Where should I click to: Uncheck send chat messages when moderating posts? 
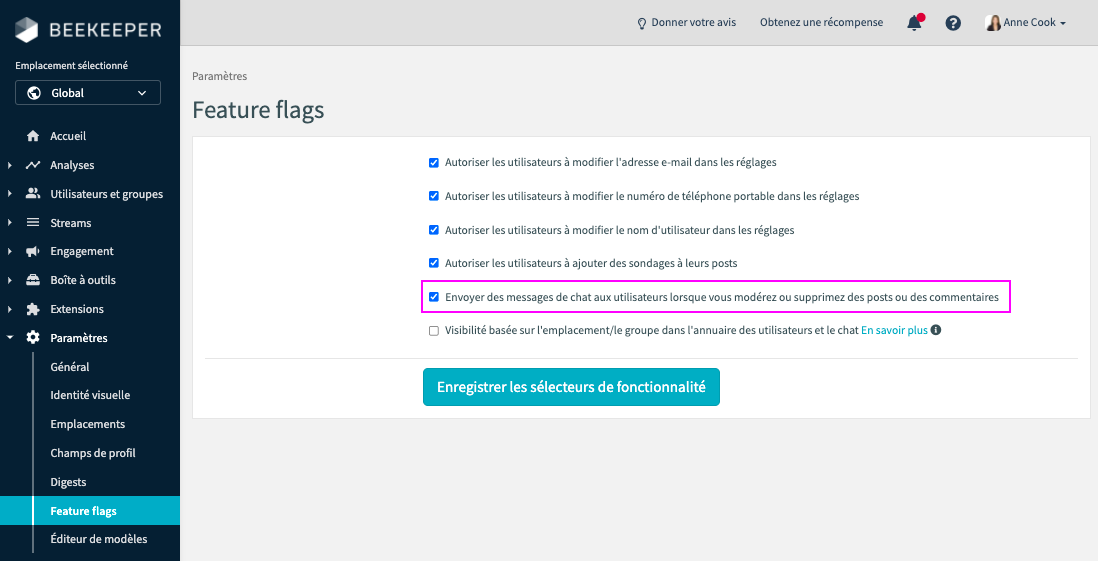click(433, 297)
